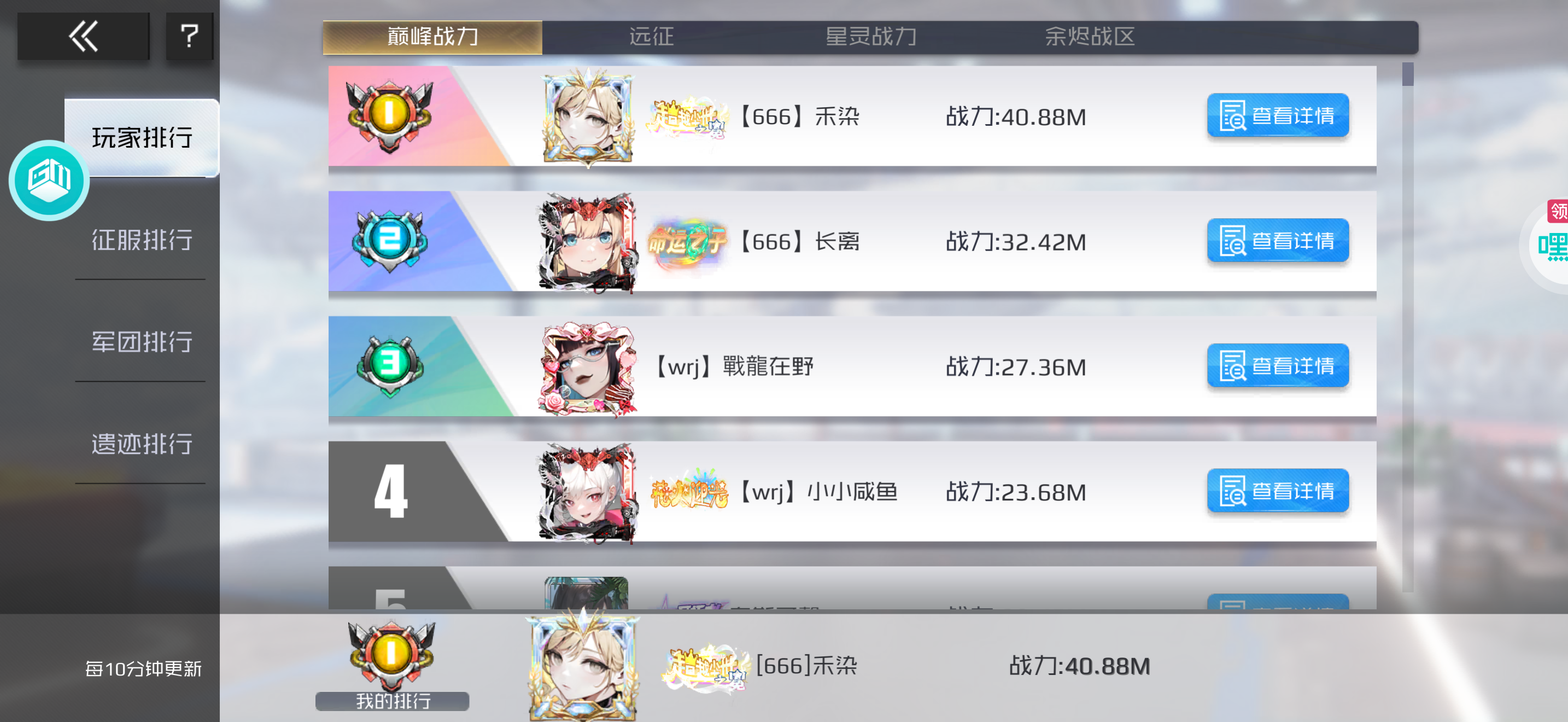Viewport: 1568px width, 722px height.
Task: Open 遗迹排行 in the sidebar
Action: [x=142, y=444]
